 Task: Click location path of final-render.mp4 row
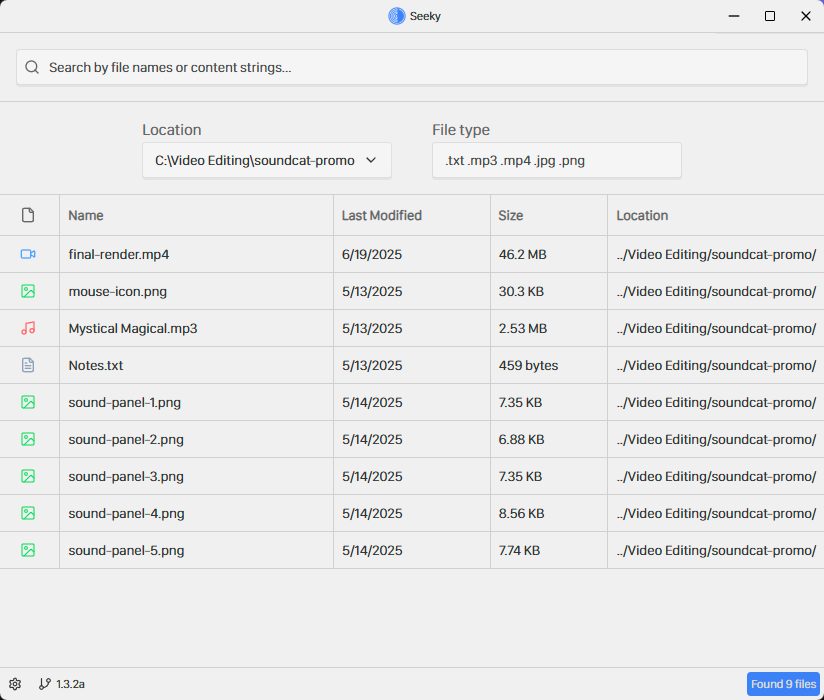point(716,254)
